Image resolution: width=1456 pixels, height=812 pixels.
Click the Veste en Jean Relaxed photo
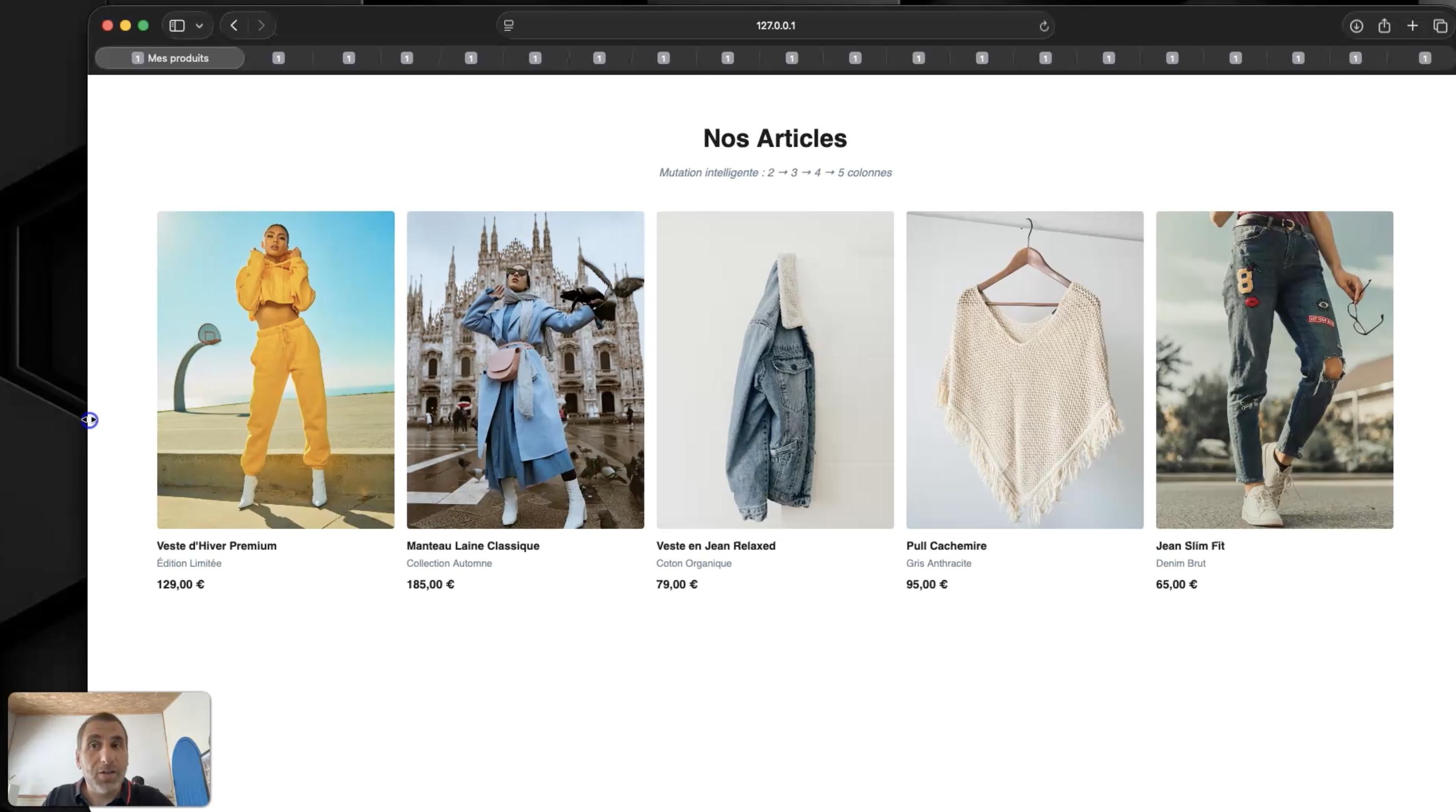coord(774,370)
